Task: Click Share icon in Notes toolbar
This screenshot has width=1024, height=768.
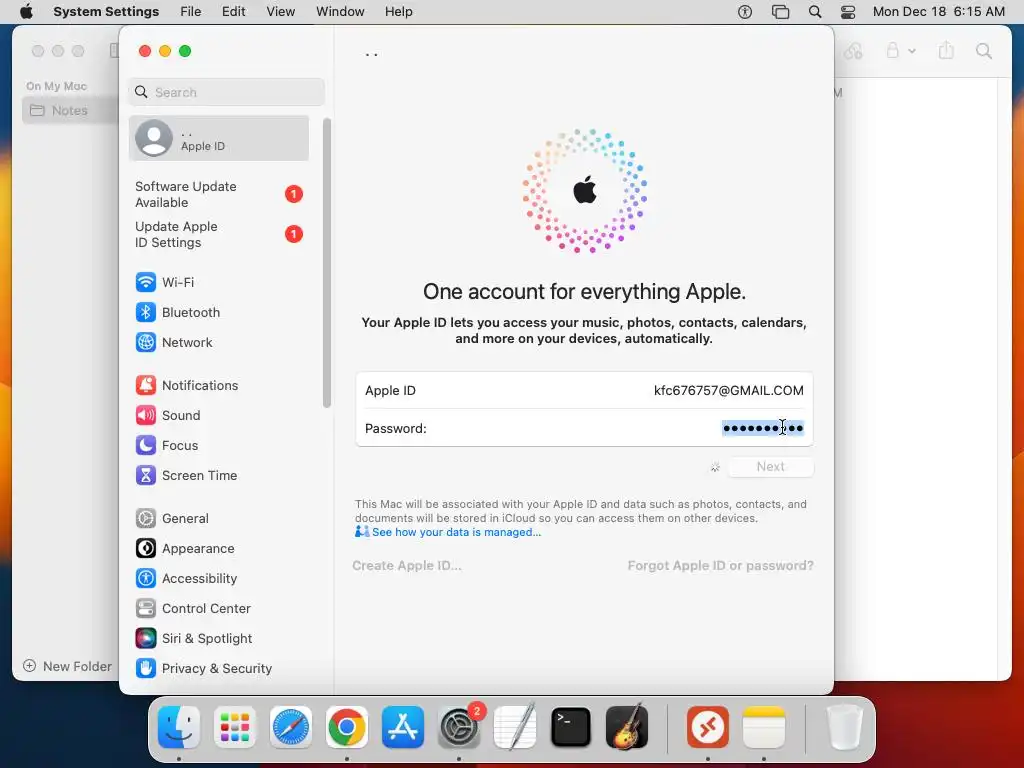Action: 946,50
